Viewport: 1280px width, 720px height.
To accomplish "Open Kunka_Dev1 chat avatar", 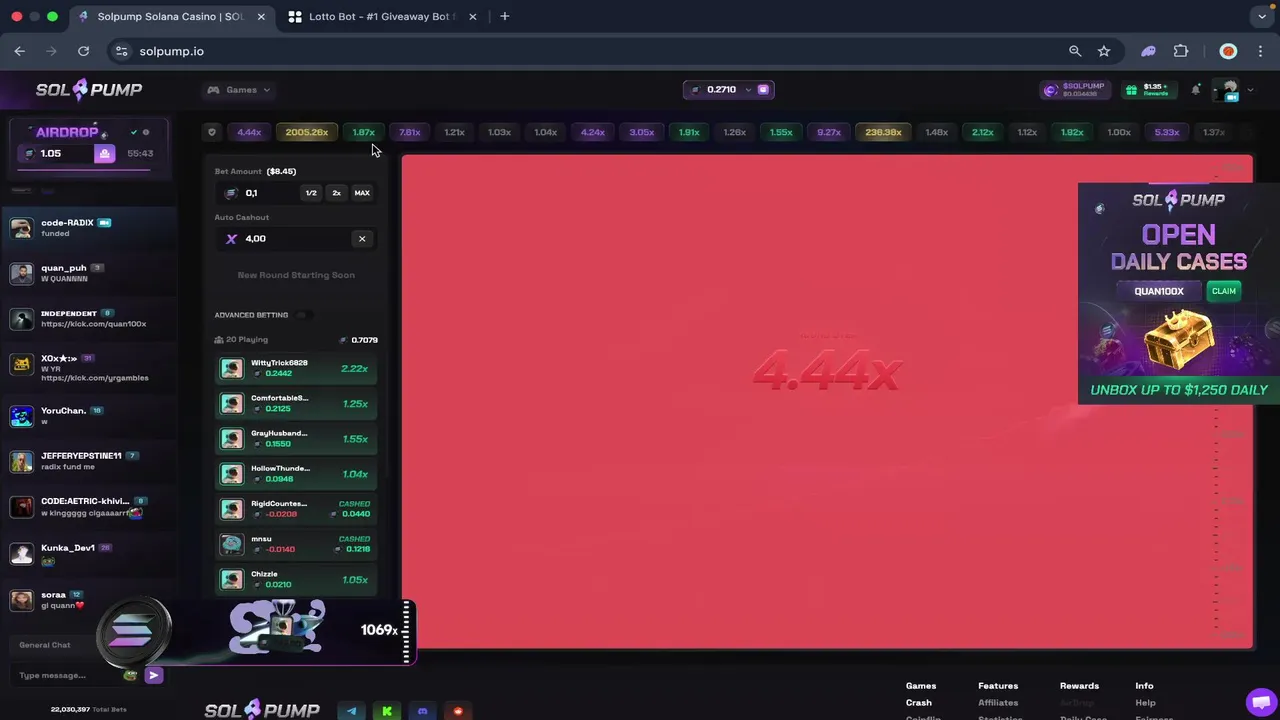I will (21, 553).
